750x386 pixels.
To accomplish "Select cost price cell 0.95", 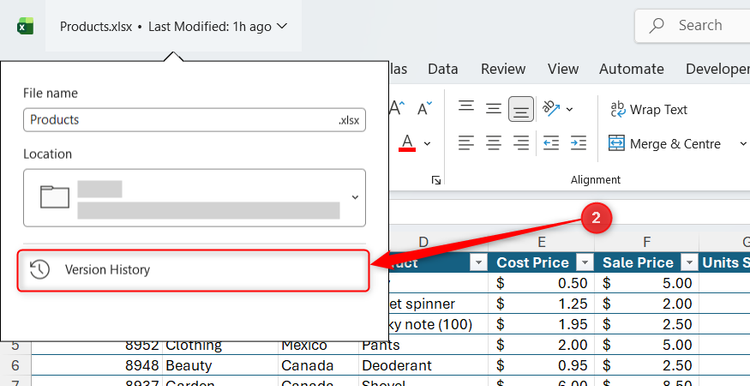I will pyautogui.click(x=541, y=365).
